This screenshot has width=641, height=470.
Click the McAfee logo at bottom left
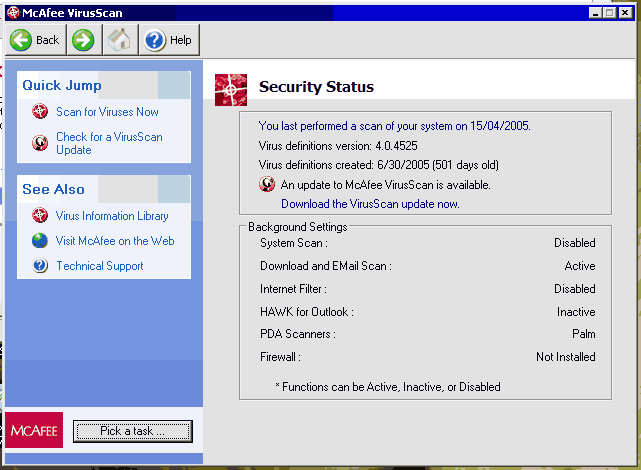click(x=36, y=430)
